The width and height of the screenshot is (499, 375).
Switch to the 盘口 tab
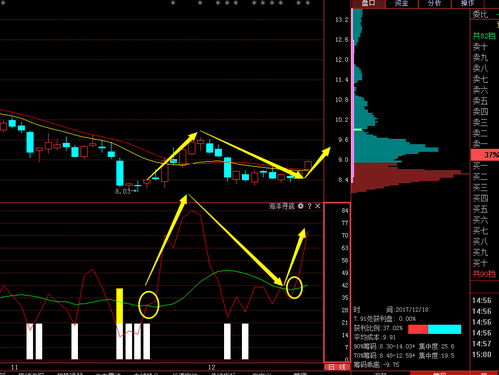coord(368,3)
